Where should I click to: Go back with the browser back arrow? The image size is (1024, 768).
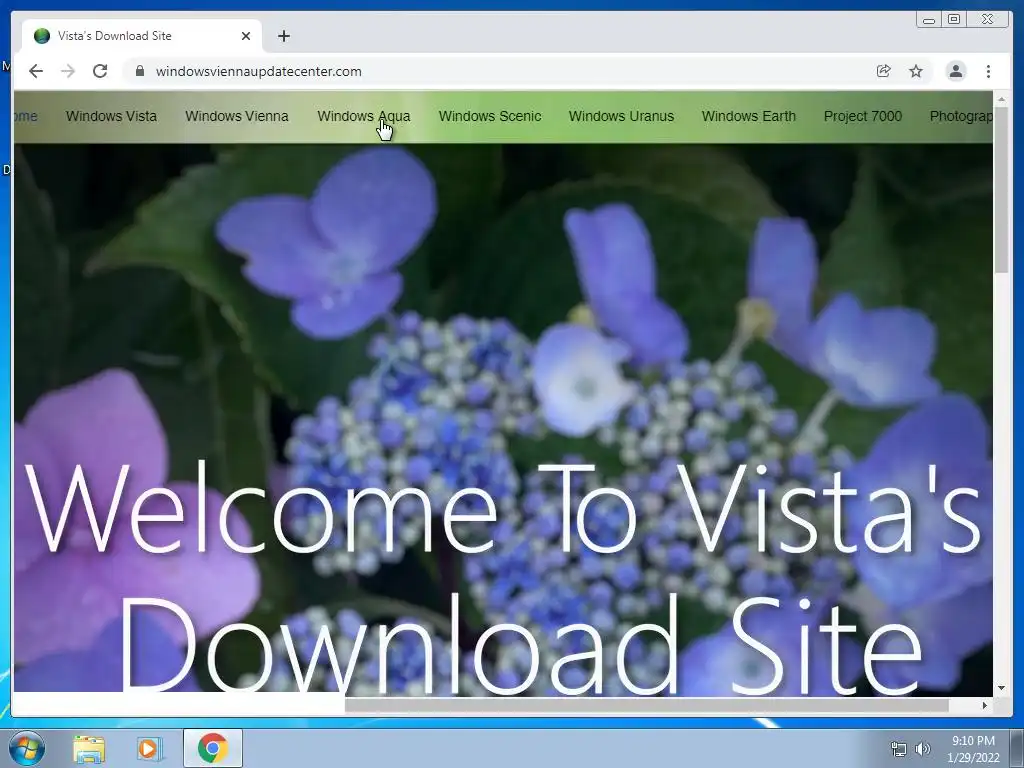point(36,71)
